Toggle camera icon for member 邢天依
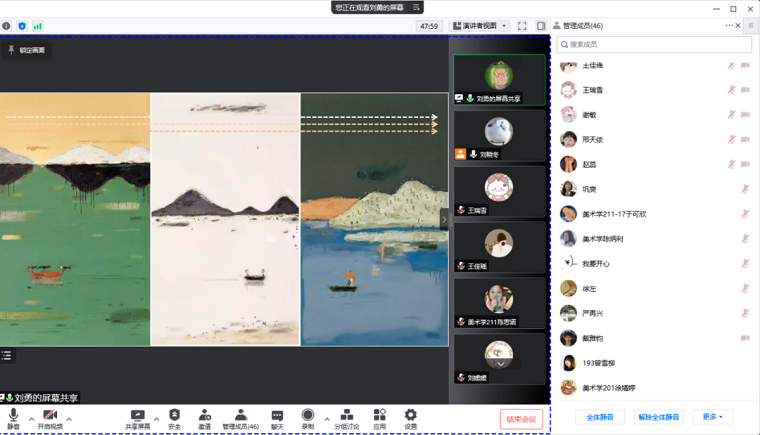760x435 pixels. click(x=745, y=139)
